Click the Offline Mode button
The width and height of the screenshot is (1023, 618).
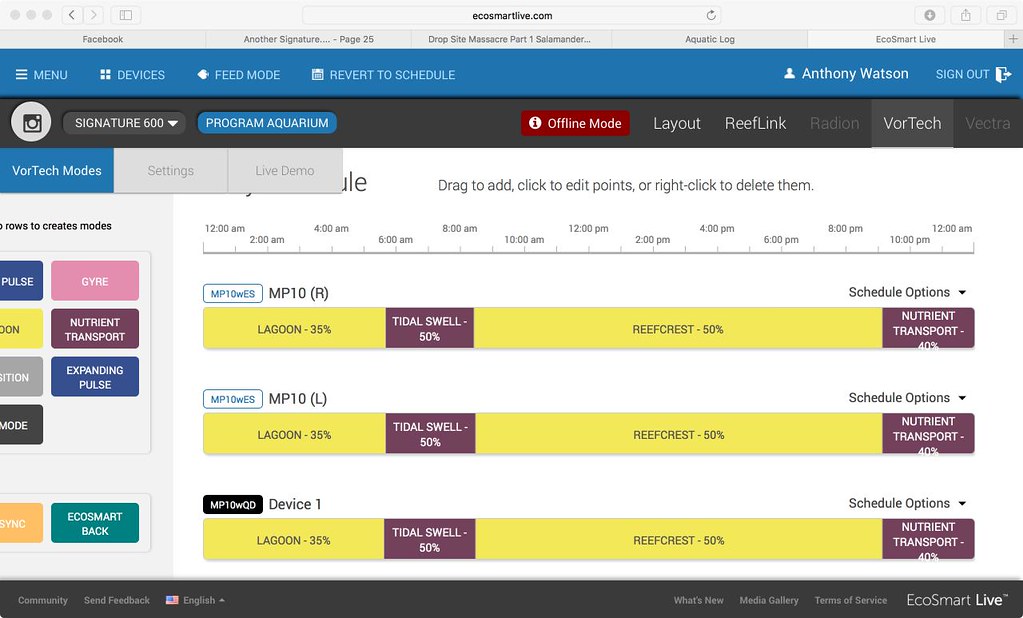point(575,123)
